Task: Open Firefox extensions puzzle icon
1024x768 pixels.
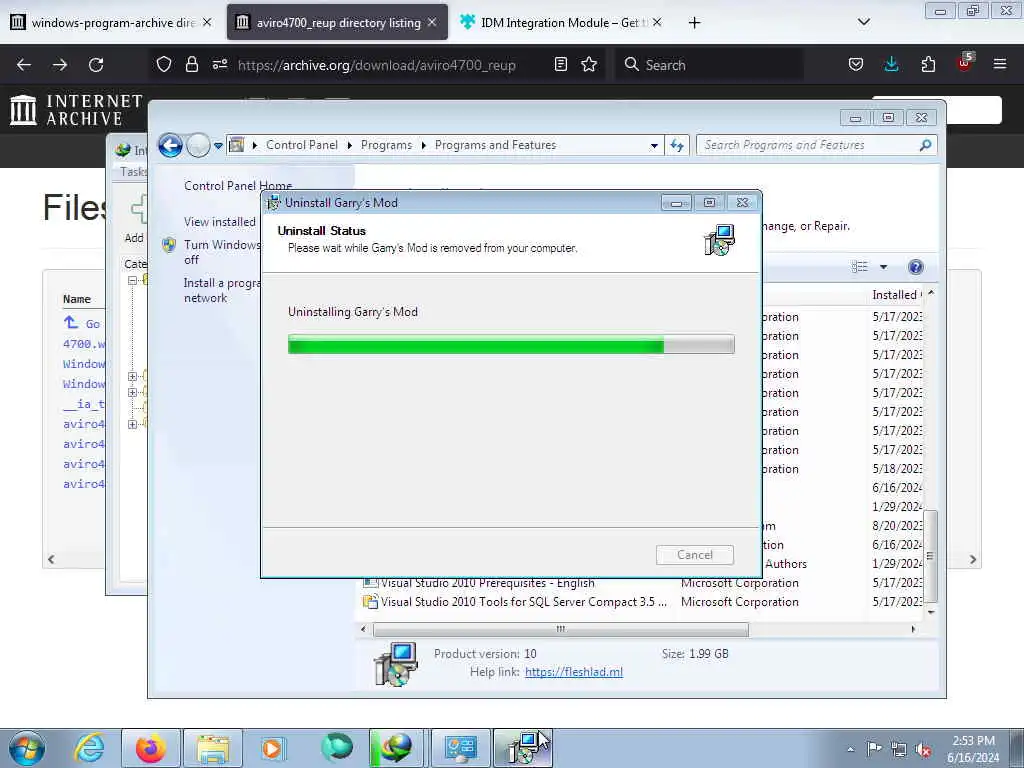Action: pyautogui.click(x=928, y=65)
